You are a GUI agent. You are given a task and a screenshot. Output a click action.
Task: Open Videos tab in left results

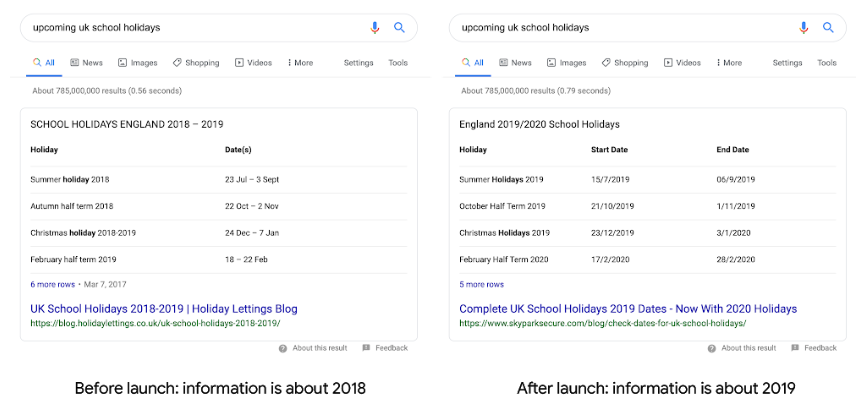click(x=253, y=63)
